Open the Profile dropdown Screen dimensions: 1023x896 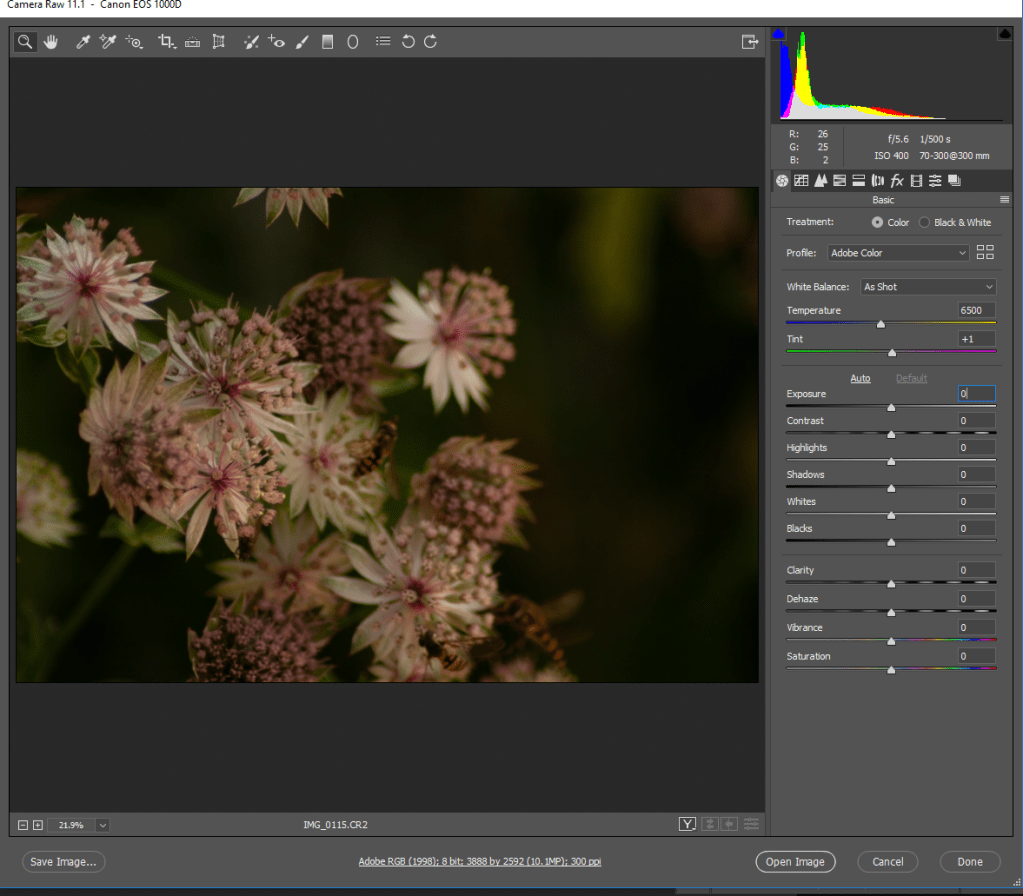[899, 253]
